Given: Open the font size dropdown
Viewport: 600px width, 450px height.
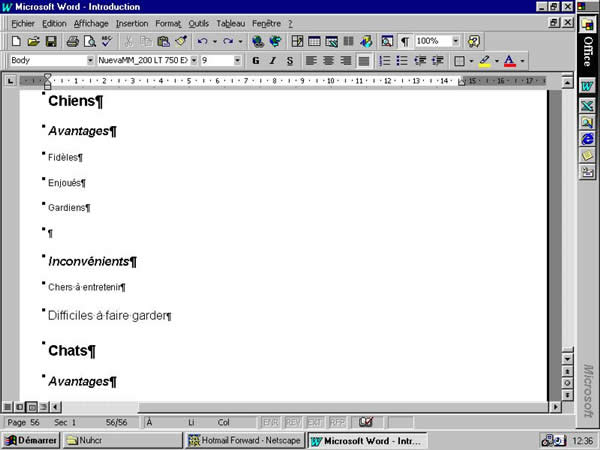Looking at the screenshot, I should (237, 60).
